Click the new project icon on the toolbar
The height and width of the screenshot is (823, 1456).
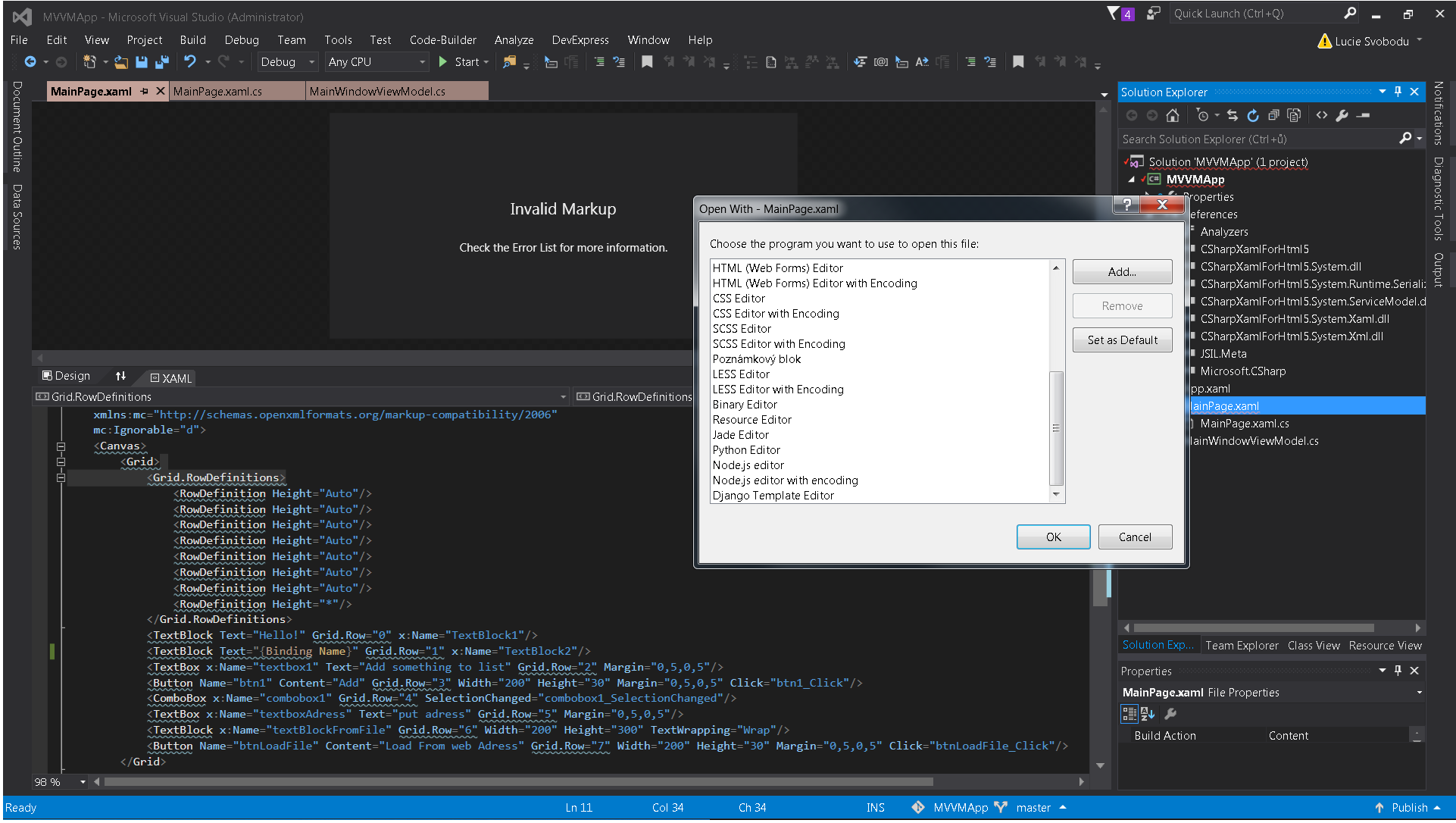[89, 62]
